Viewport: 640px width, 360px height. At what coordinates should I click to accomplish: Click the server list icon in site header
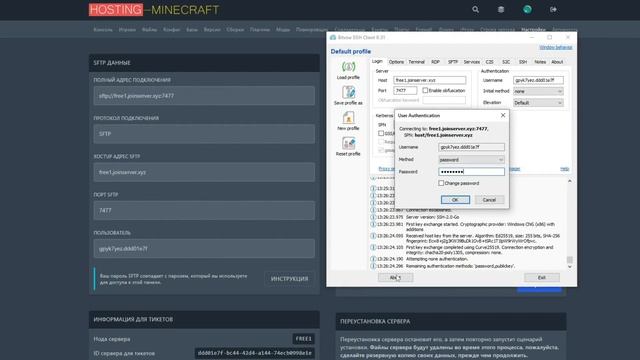pos(501,9)
